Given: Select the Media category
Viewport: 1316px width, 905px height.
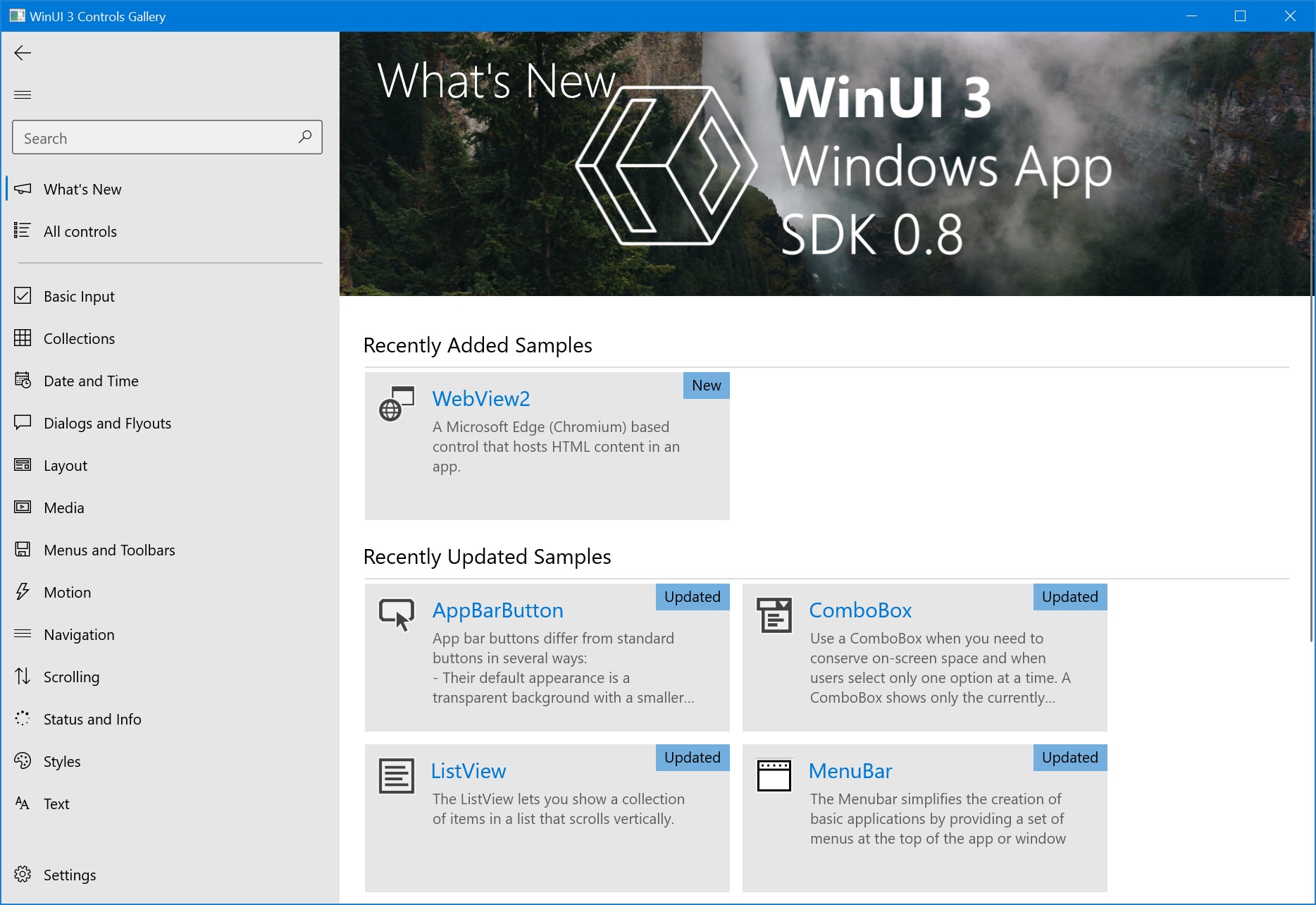Looking at the screenshot, I should [x=169, y=507].
